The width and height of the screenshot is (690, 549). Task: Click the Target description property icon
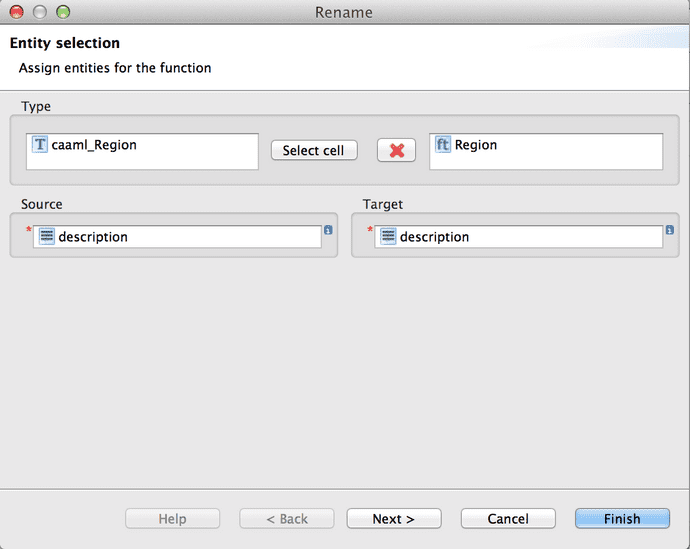[387, 237]
